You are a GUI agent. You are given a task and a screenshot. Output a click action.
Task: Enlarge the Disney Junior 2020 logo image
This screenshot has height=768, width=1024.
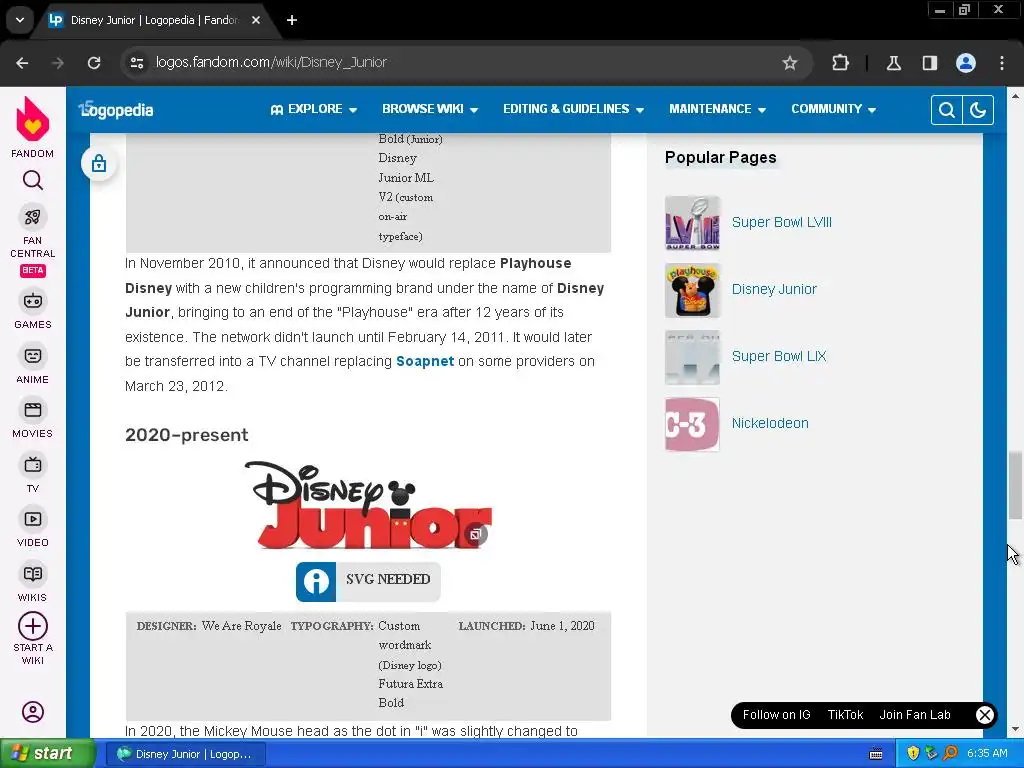click(x=476, y=534)
